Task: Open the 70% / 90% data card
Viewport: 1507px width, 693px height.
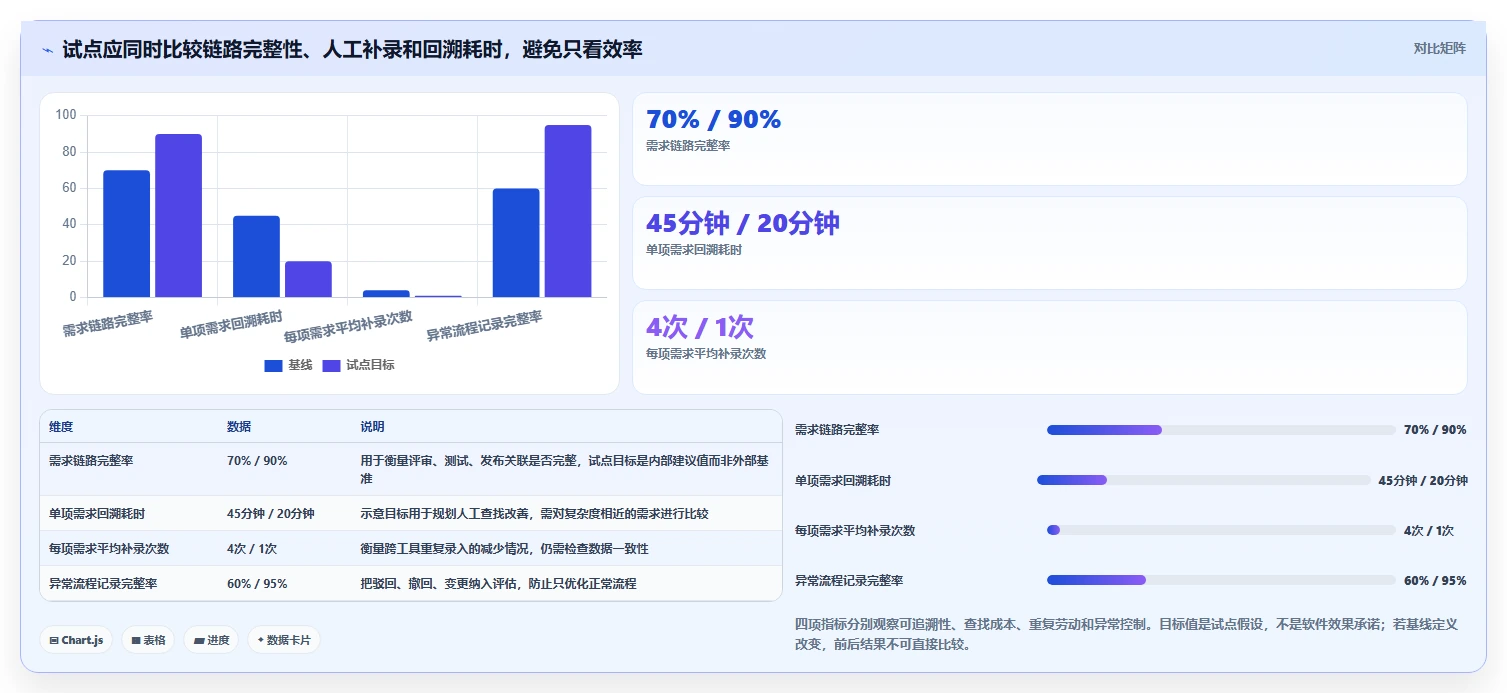Action: coord(1050,139)
